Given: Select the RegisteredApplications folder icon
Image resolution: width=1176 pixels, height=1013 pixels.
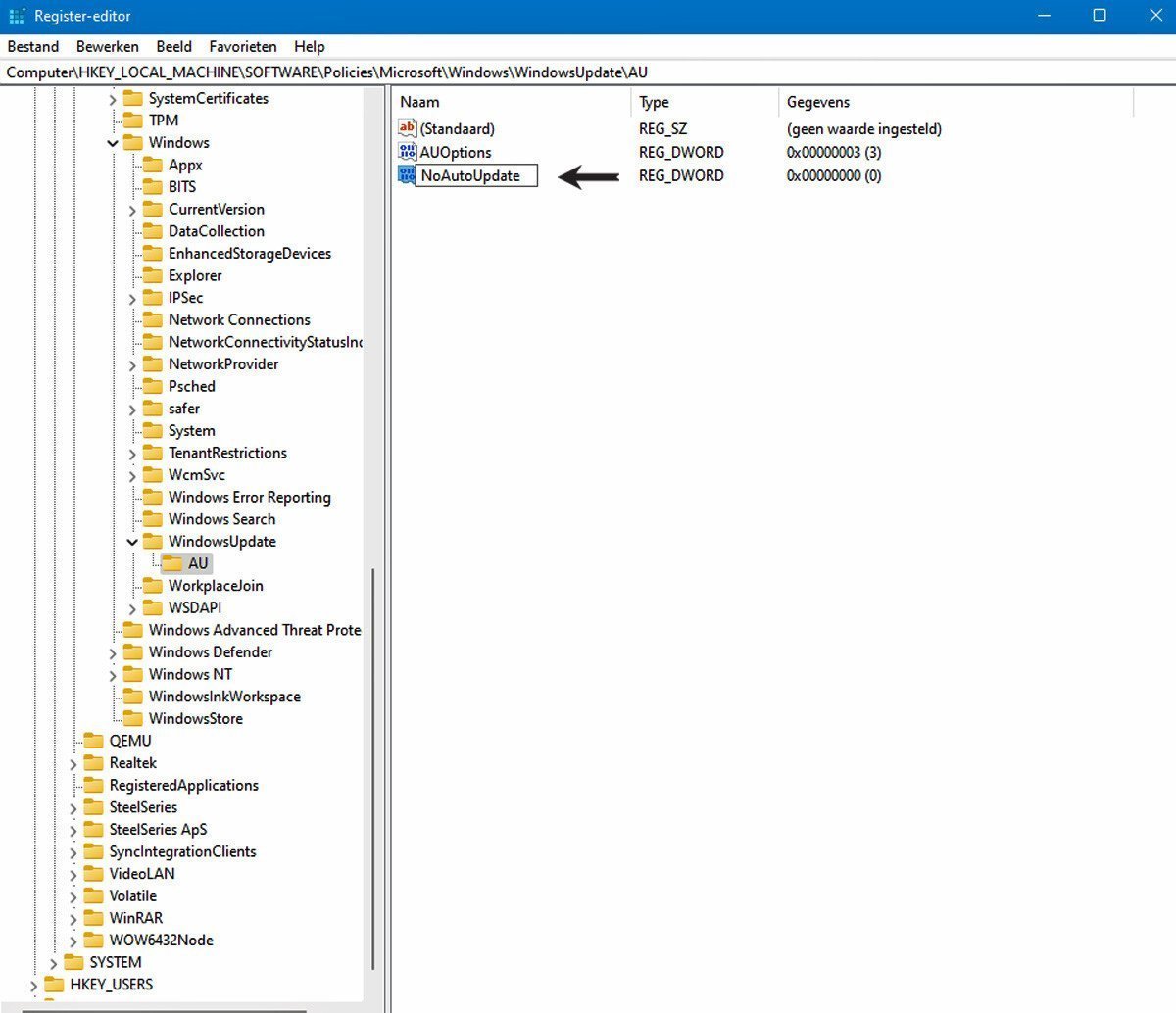Looking at the screenshot, I should [93, 785].
